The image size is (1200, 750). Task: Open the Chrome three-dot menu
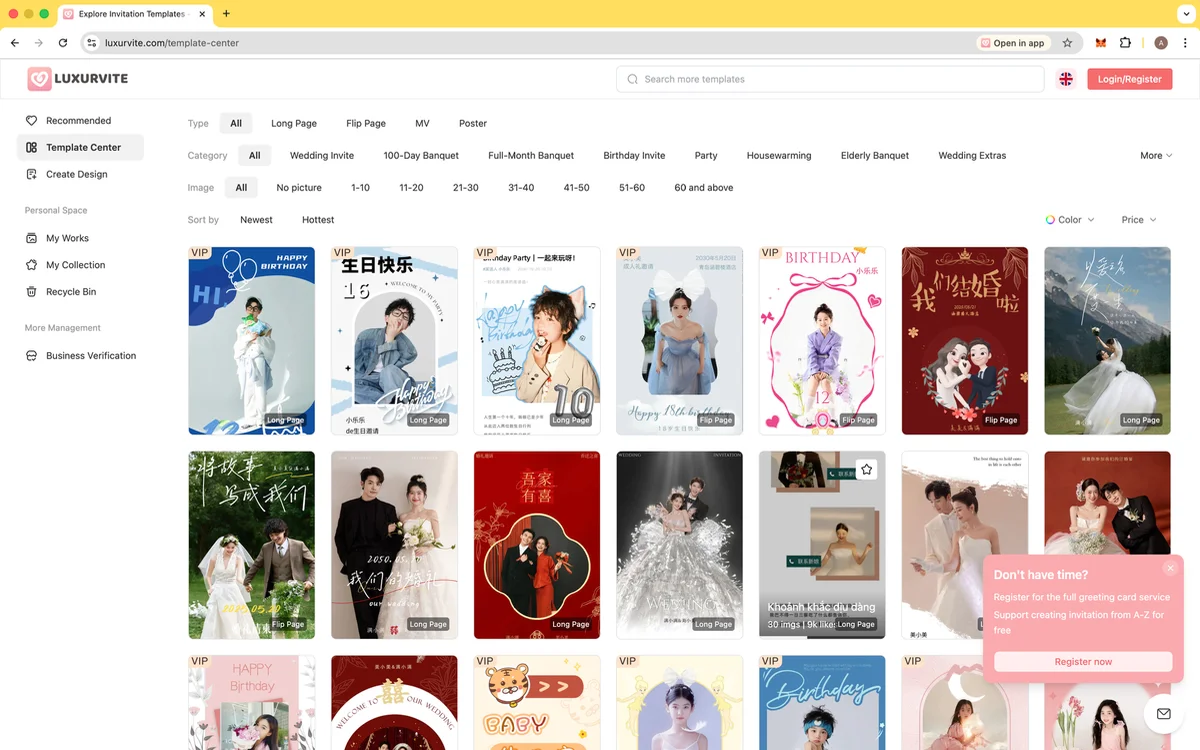tap(1185, 43)
